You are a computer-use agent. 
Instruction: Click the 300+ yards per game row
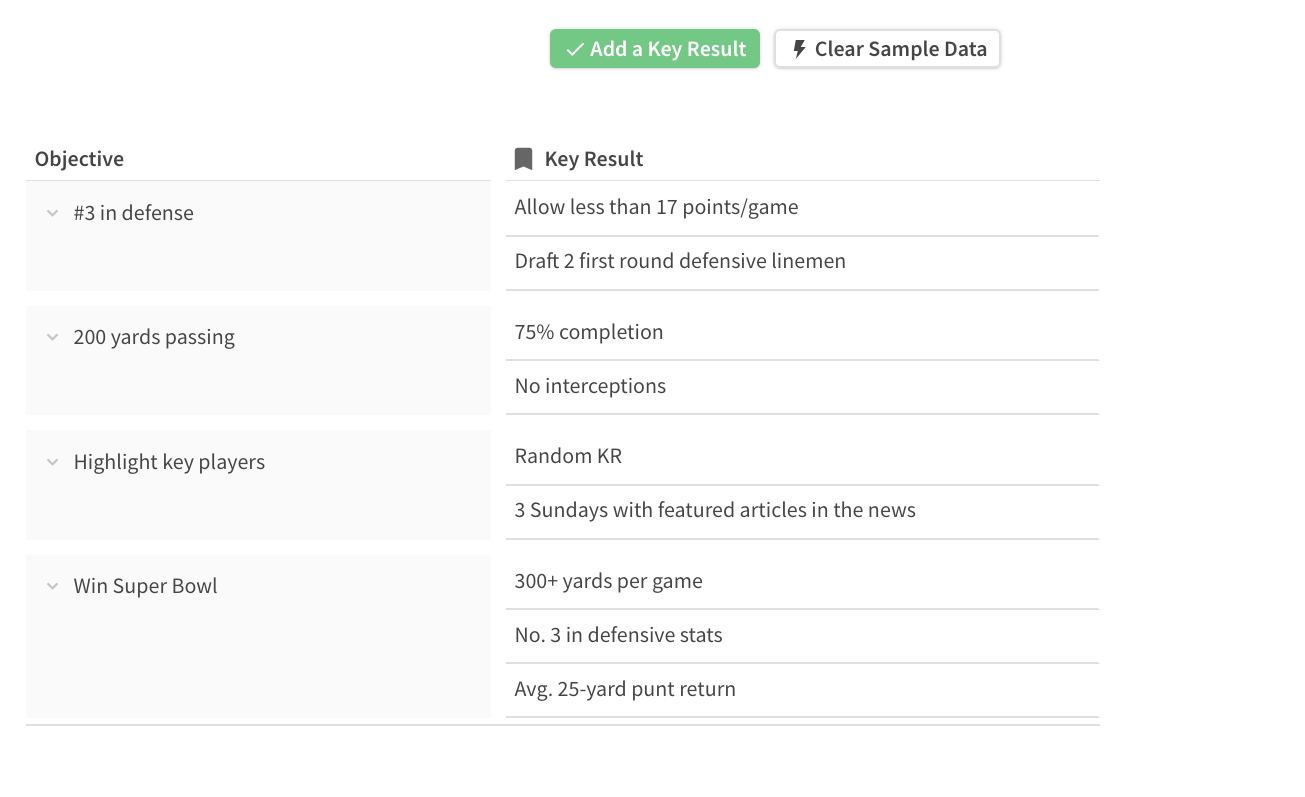[x=608, y=581]
